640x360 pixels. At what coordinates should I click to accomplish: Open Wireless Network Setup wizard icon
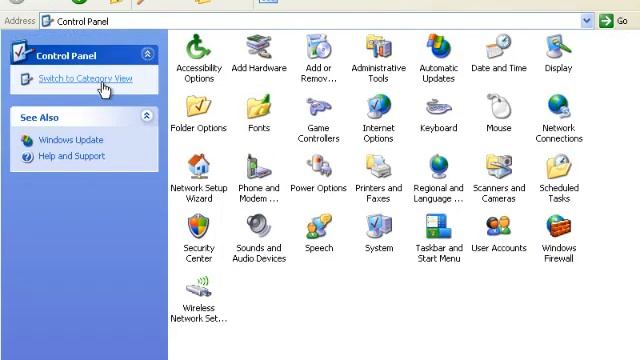click(x=199, y=287)
